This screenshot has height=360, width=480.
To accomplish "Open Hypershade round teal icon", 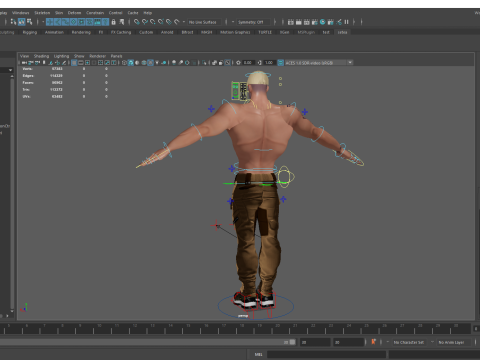I will [322, 22].
